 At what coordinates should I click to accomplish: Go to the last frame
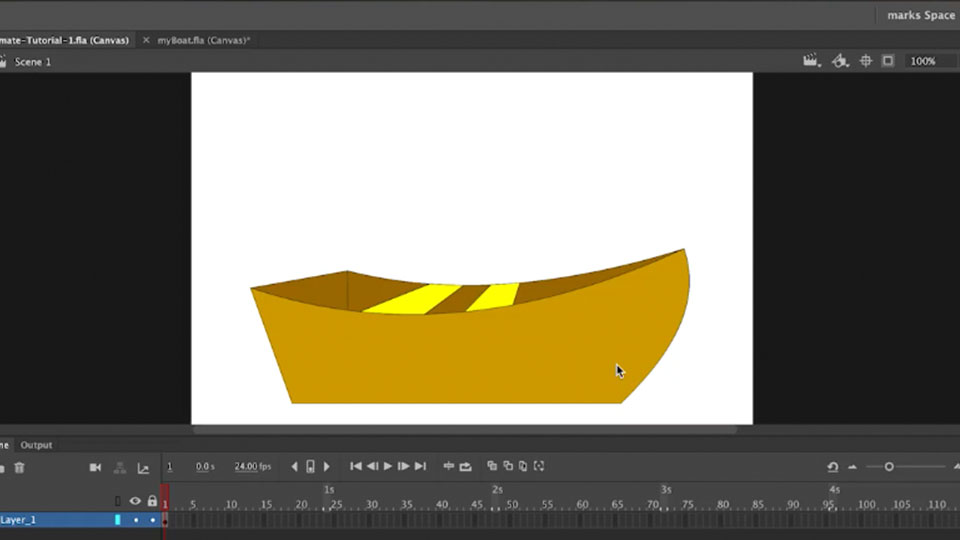click(x=421, y=466)
